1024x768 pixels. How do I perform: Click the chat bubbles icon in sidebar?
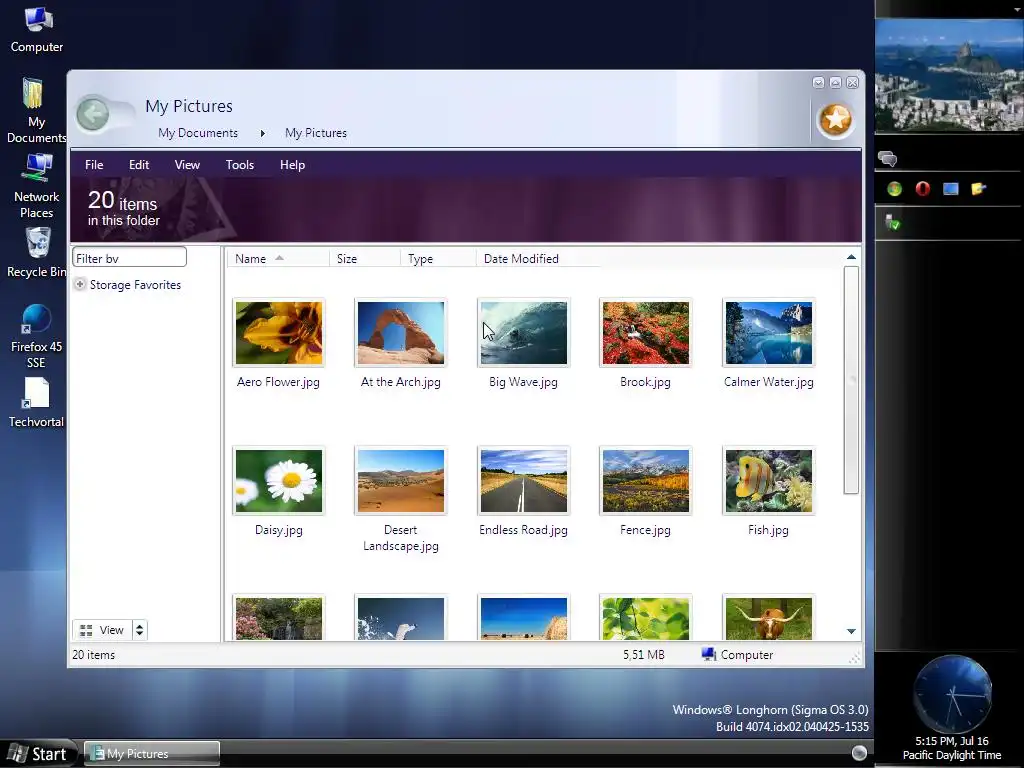click(x=887, y=158)
